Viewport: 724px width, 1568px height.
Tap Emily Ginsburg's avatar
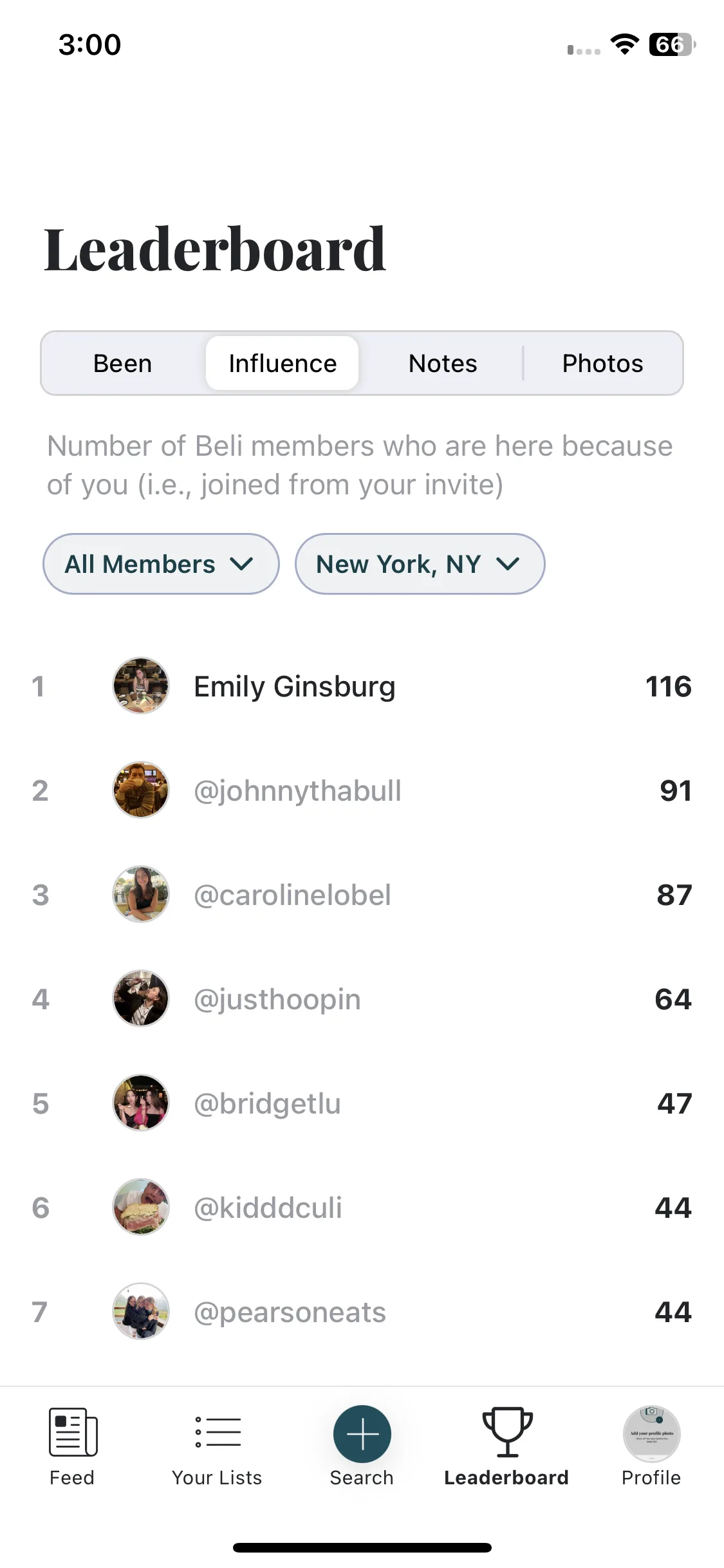pyautogui.click(x=141, y=686)
